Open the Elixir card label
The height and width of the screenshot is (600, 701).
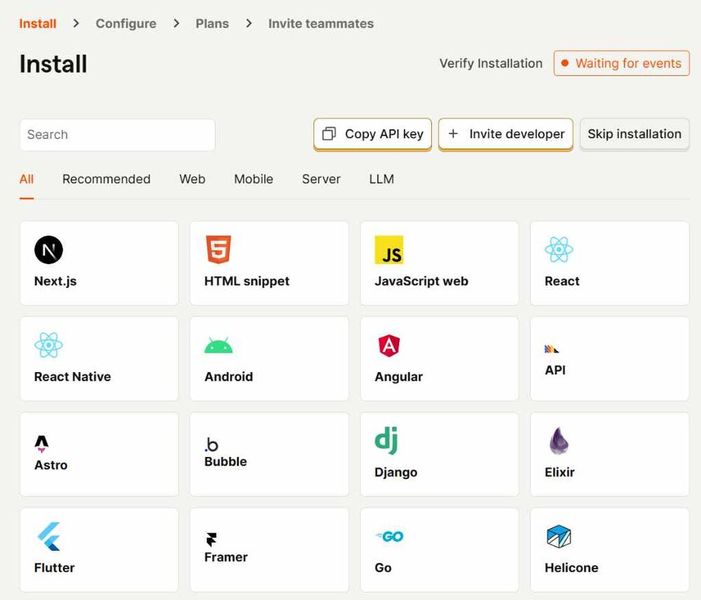(559, 473)
